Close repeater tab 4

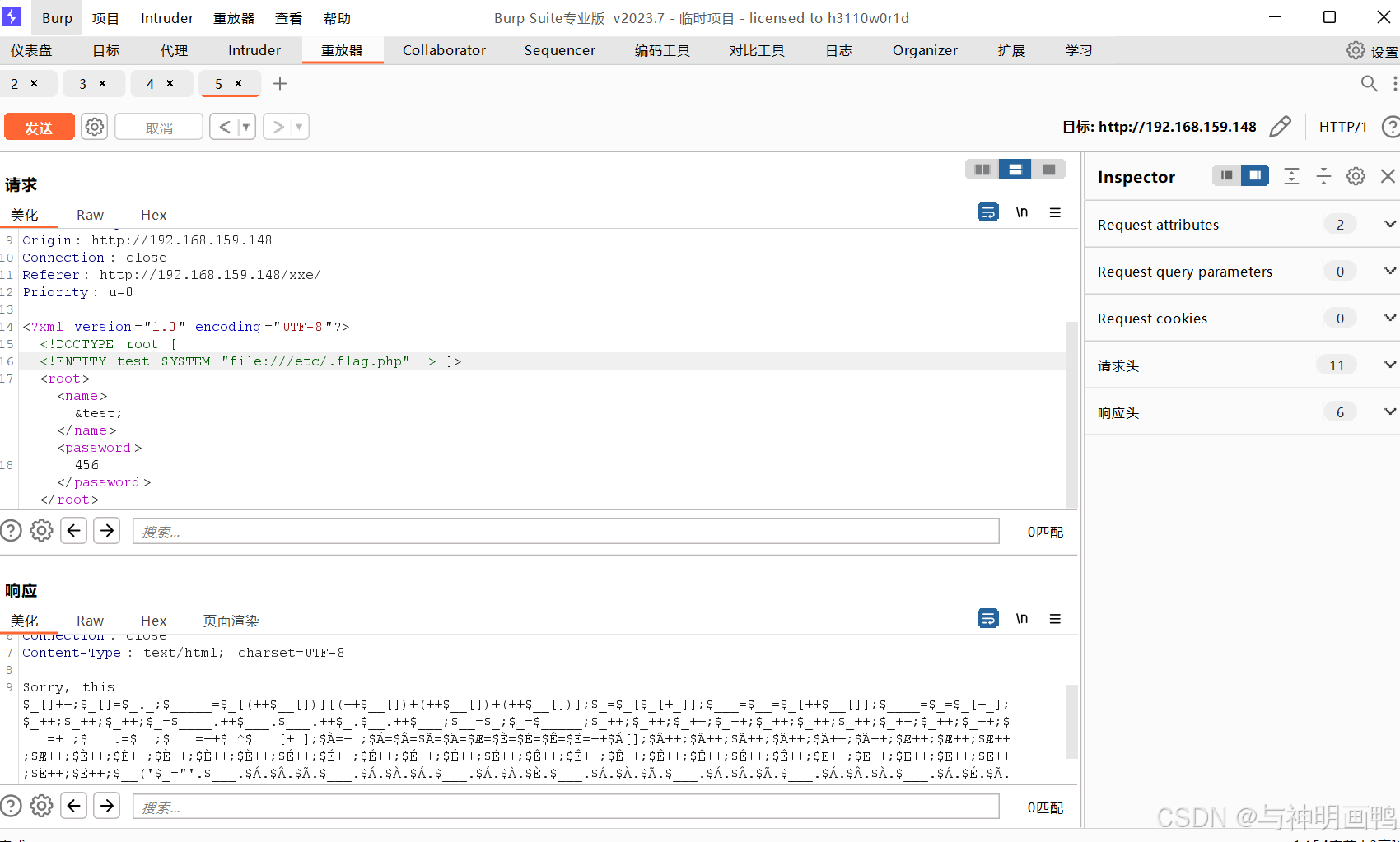(x=170, y=83)
